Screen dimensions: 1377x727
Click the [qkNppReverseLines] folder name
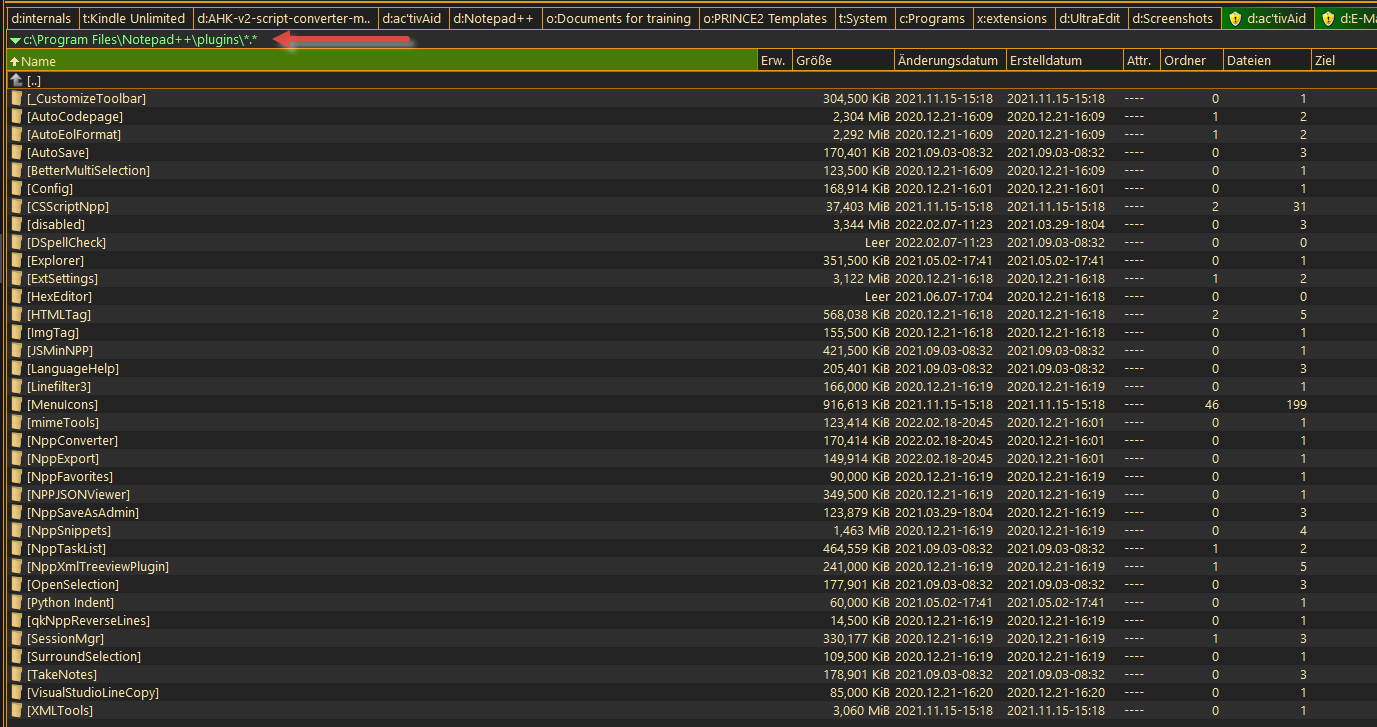(88, 621)
